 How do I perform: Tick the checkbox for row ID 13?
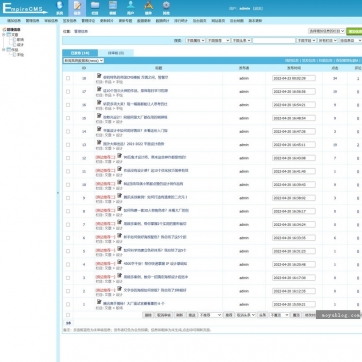[x=68, y=145]
